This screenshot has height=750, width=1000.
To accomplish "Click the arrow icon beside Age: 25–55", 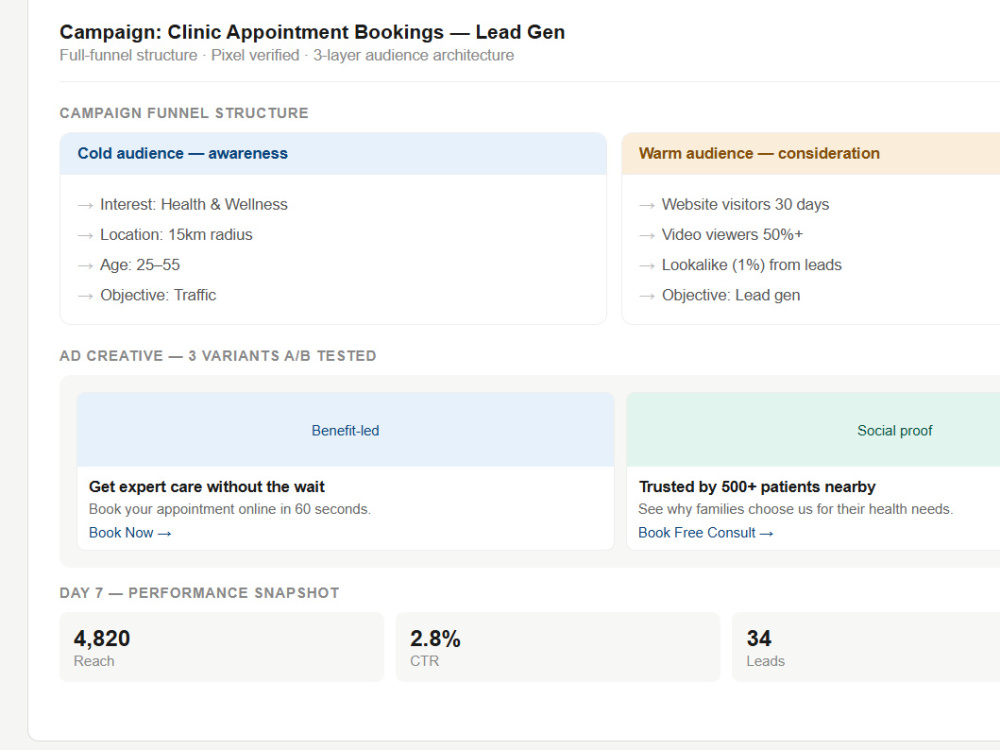I will 85,266.
